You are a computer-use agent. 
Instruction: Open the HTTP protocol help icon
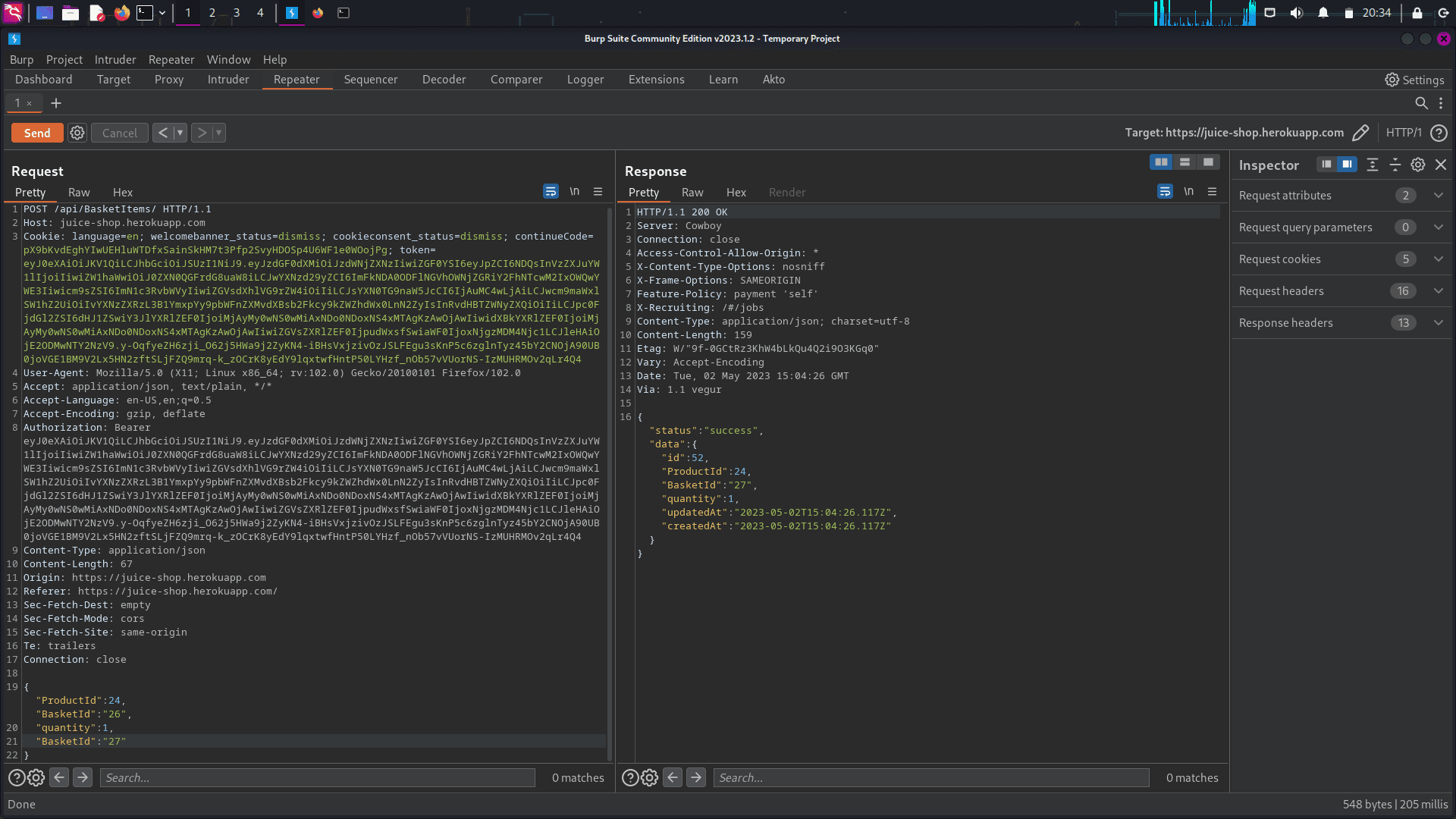[x=1439, y=133]
